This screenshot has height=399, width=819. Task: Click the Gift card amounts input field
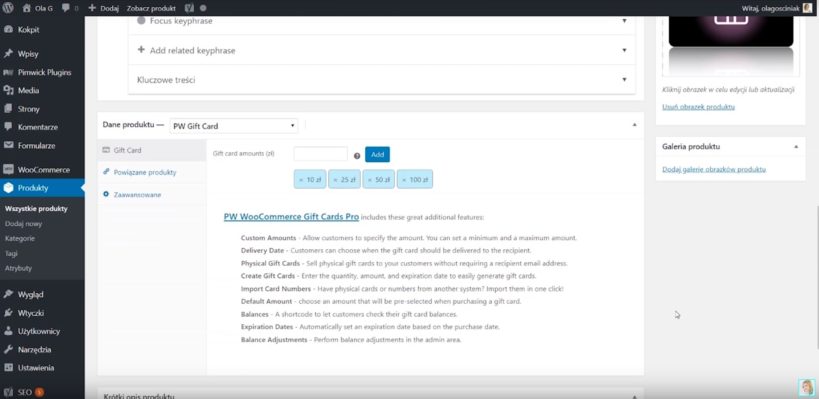pos(320,154)
